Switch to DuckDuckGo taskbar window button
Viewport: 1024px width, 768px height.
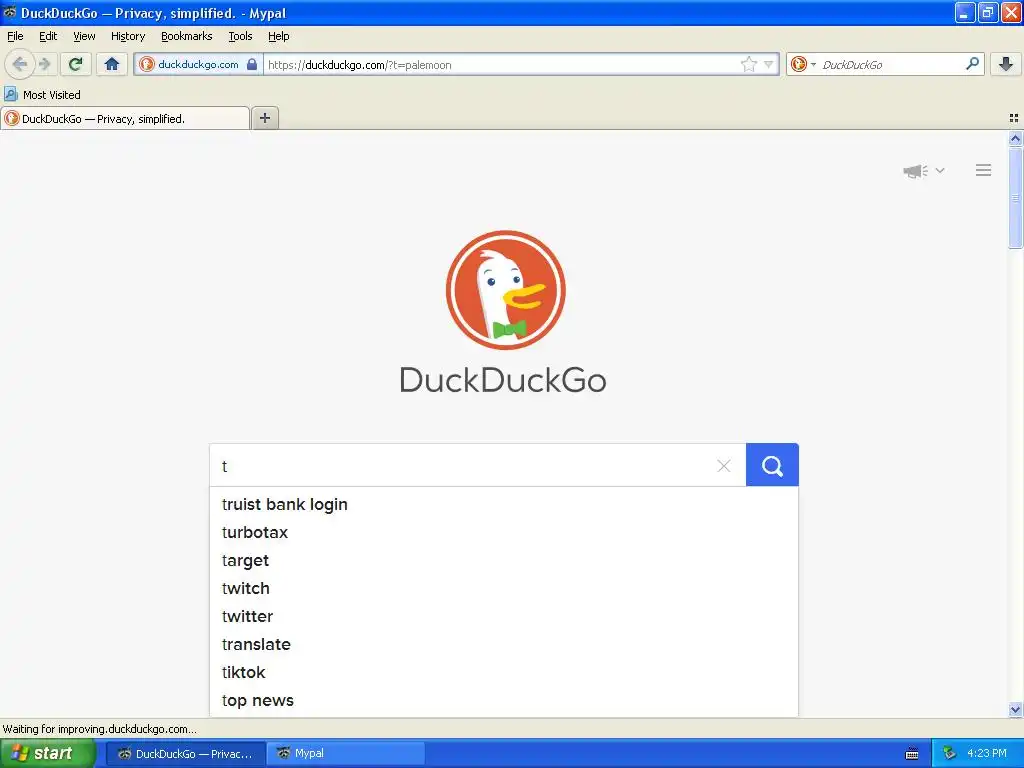[185, 754]
